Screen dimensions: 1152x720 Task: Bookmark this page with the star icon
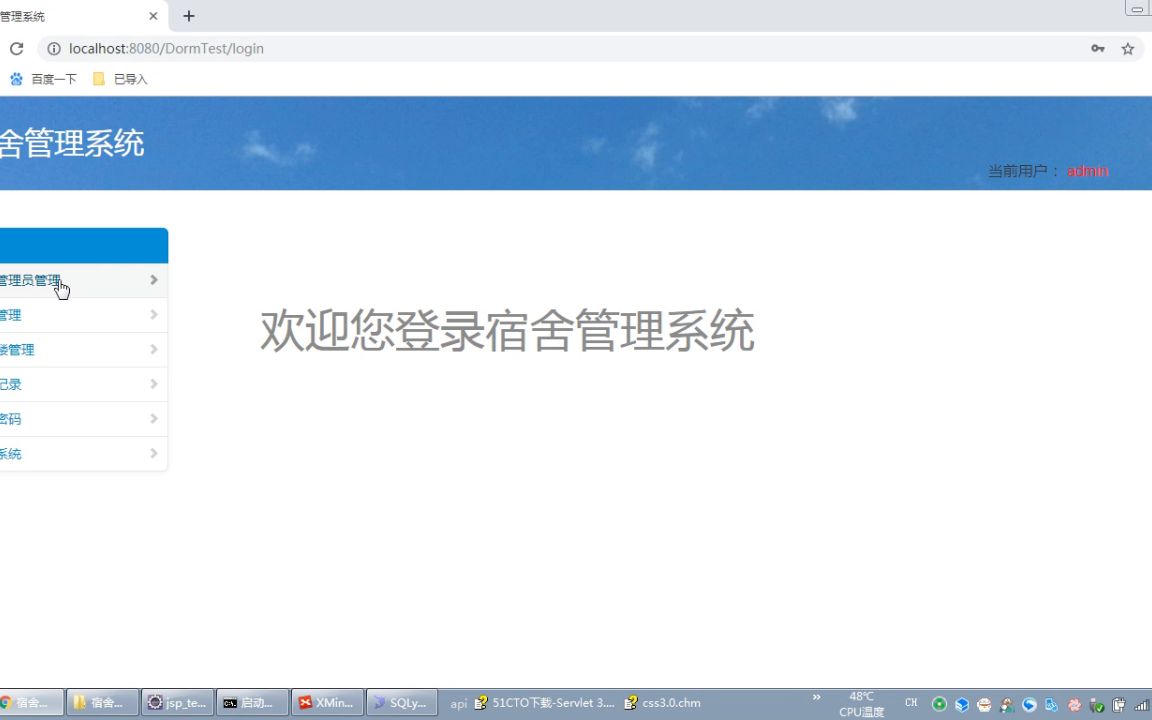[x=1128, y=48]
